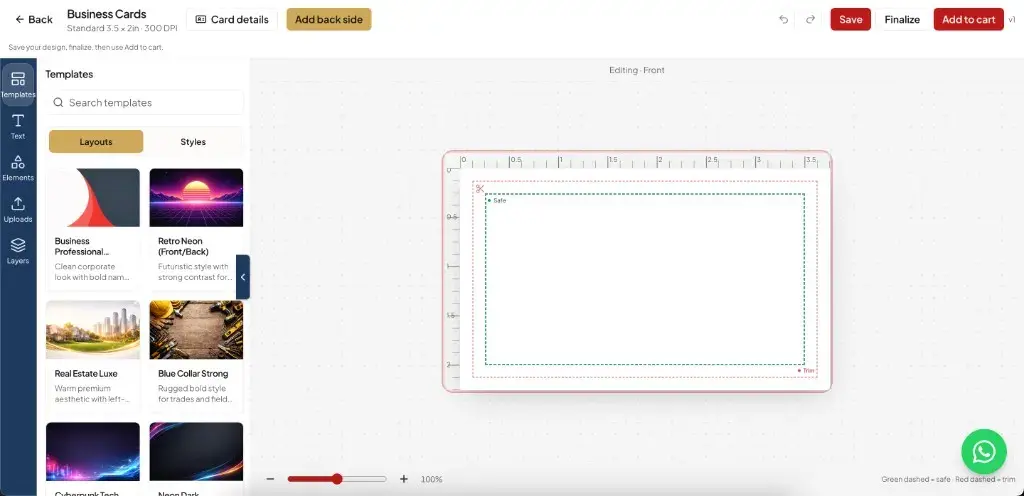Open Card details

point(232,20)
